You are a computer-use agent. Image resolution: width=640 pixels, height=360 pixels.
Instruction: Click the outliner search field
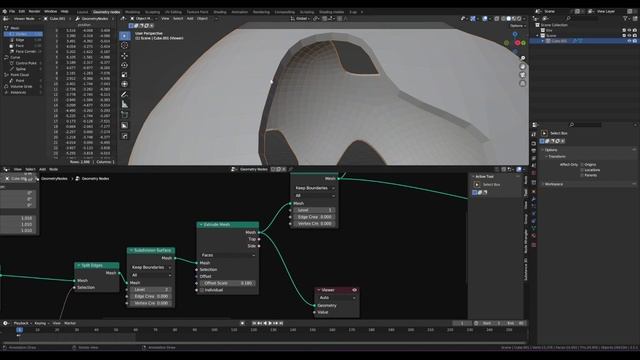[582, 18]
